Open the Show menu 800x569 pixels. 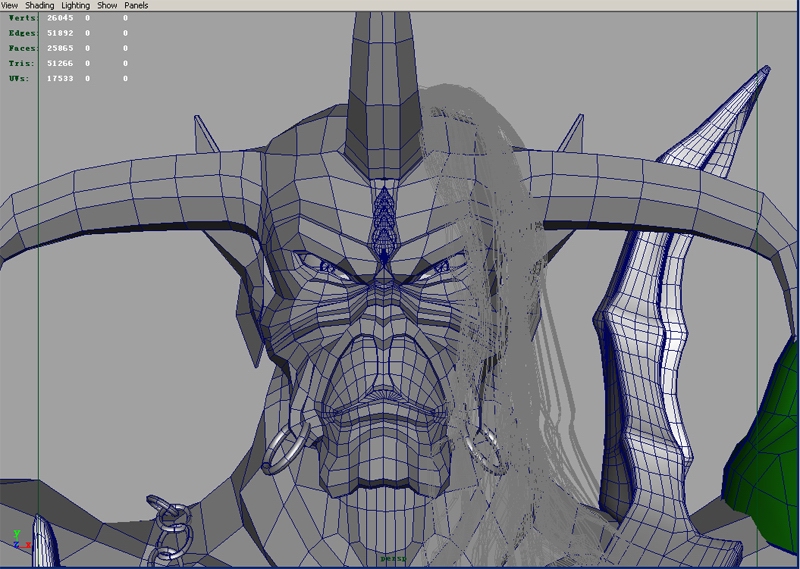coord(107,6)
